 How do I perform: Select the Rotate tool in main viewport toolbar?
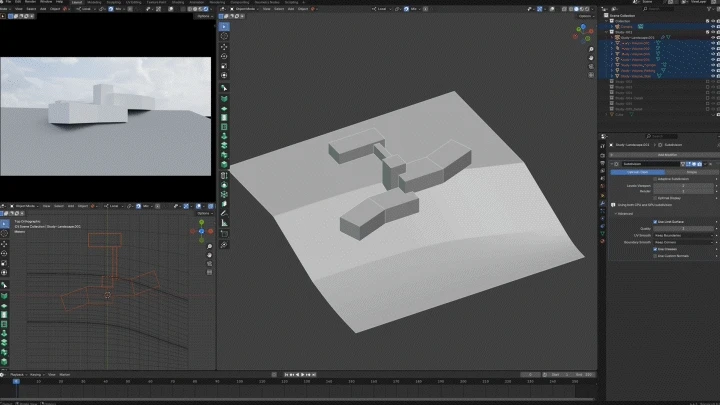point(224,56)
